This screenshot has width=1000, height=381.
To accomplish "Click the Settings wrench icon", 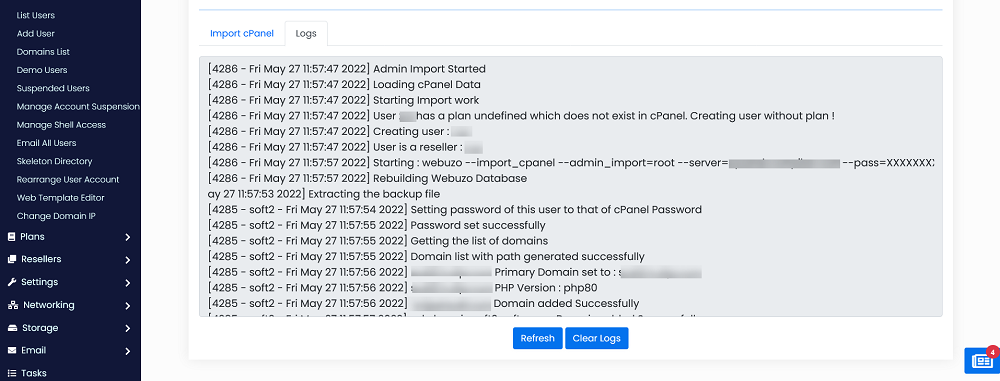I will tap(11, 282).
